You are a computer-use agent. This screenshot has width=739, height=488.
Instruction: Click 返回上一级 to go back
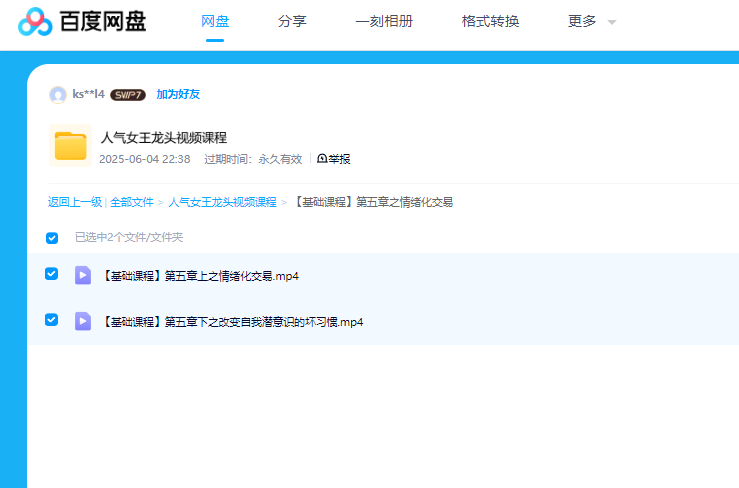[74, 202]
